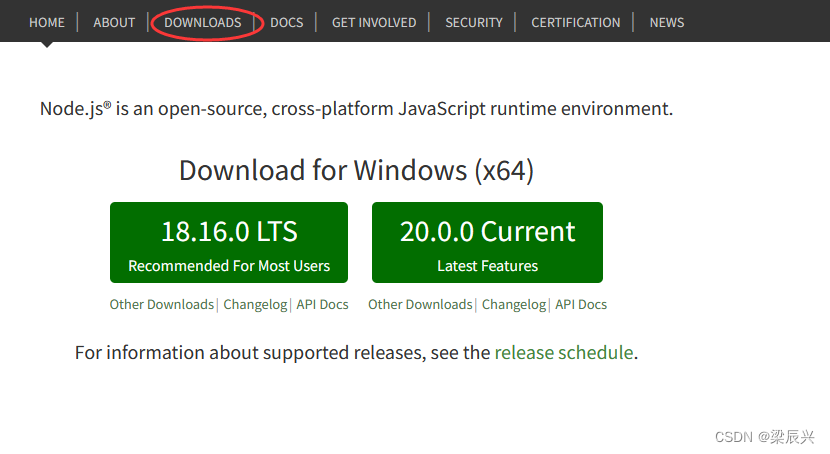View Changelog for the LTS release
This screenshot has height=454, width=830.
coord(255,305)
